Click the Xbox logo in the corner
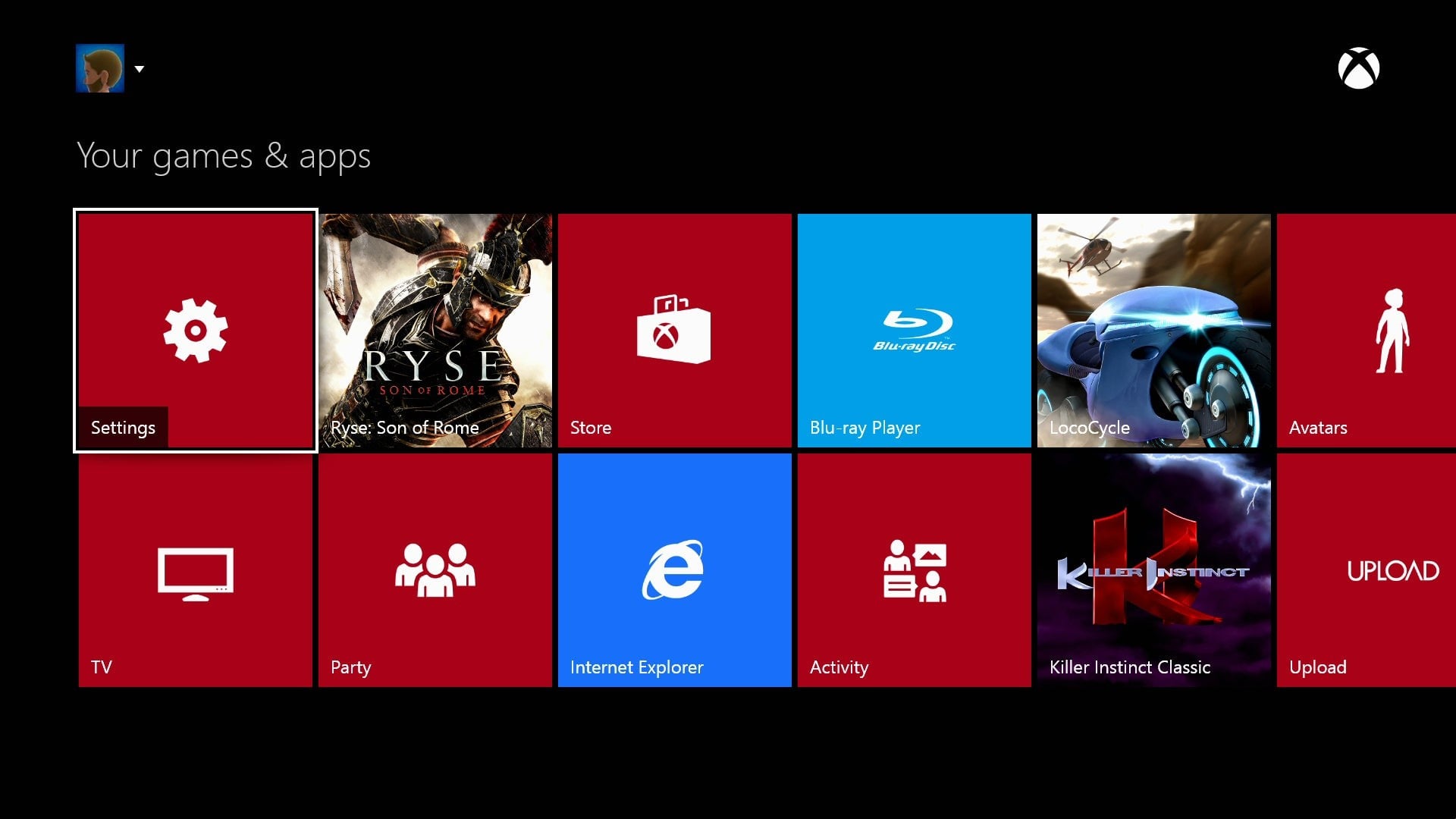 pos(1358,69)
